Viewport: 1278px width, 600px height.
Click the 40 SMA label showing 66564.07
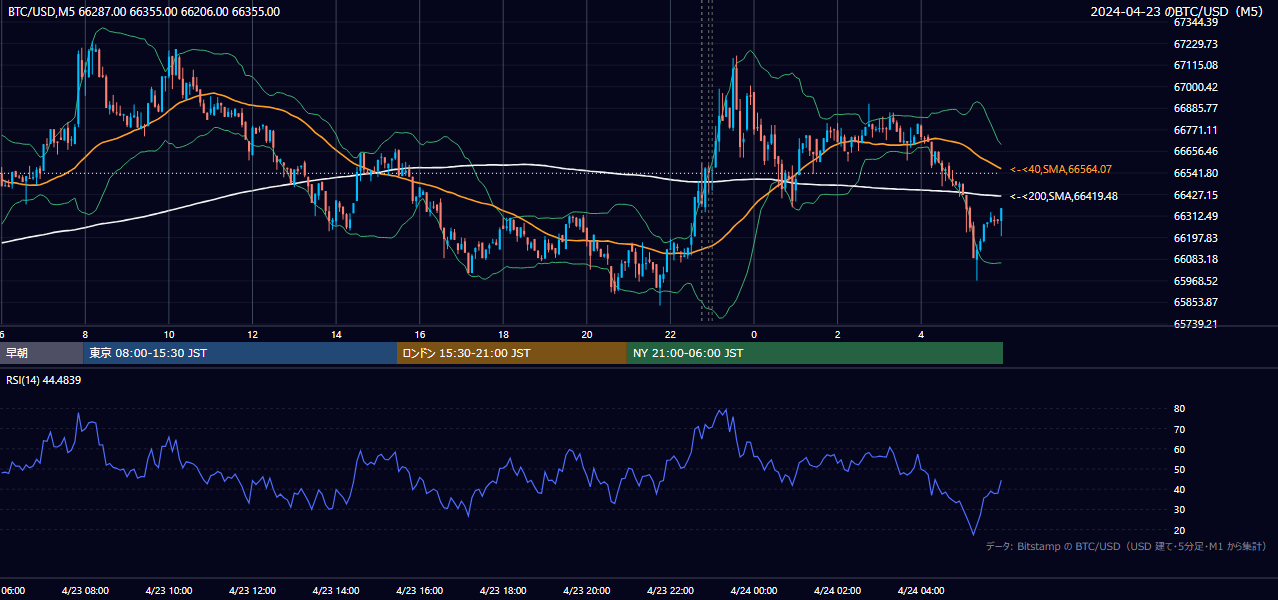tap(1061, 170)
